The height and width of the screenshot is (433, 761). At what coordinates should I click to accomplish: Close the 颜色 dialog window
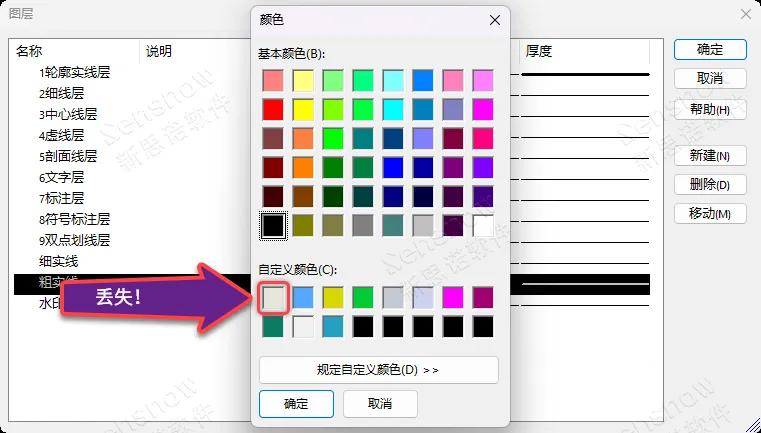(x=494, y=20)
